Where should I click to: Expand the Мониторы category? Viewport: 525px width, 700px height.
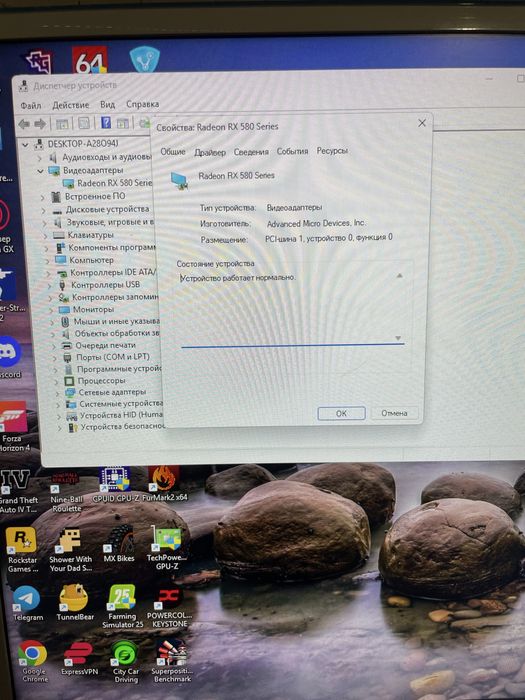(52, 310)
